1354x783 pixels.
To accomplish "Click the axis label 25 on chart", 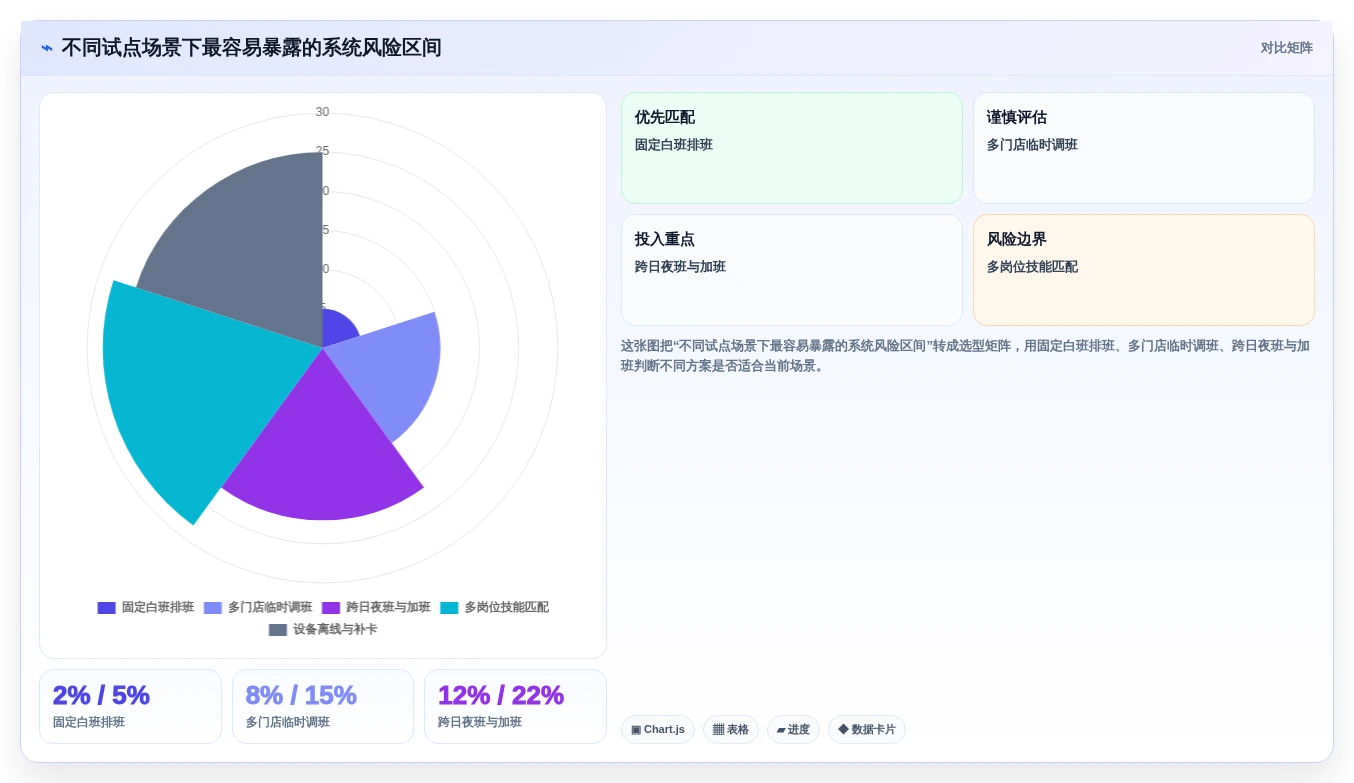I will pos(322,151).
